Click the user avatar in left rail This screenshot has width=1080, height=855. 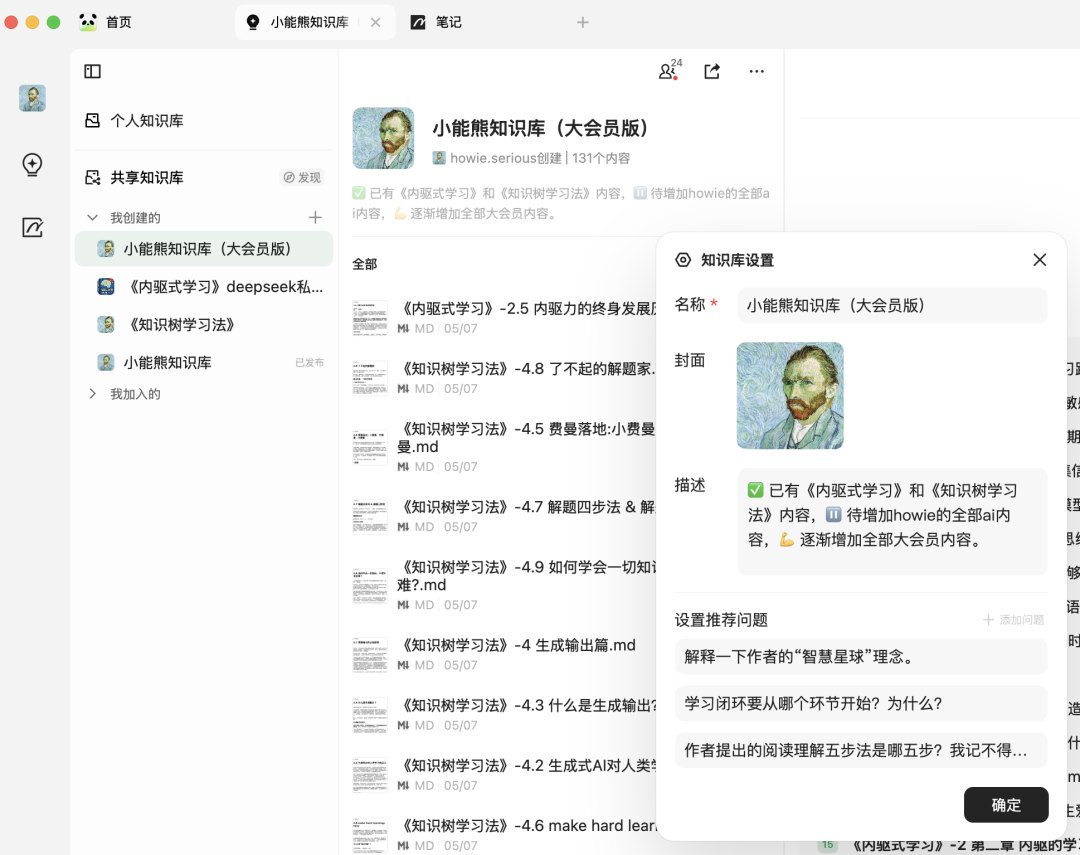[x=32, y=98]
